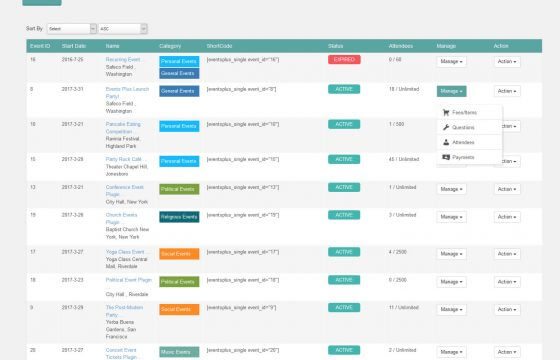Click the red EXPIRED status badge

(x=344, y=59)
